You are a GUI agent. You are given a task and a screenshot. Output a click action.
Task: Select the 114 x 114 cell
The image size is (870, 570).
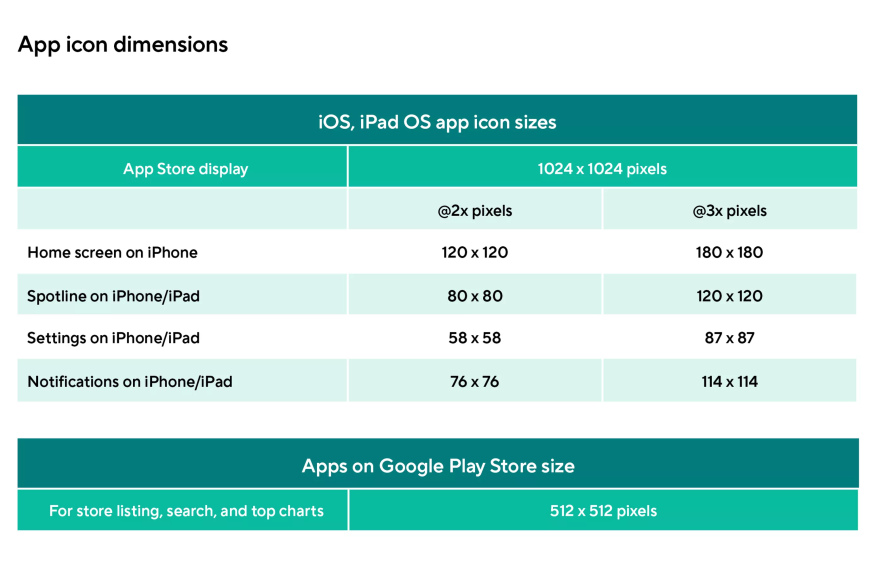(729, 382)
